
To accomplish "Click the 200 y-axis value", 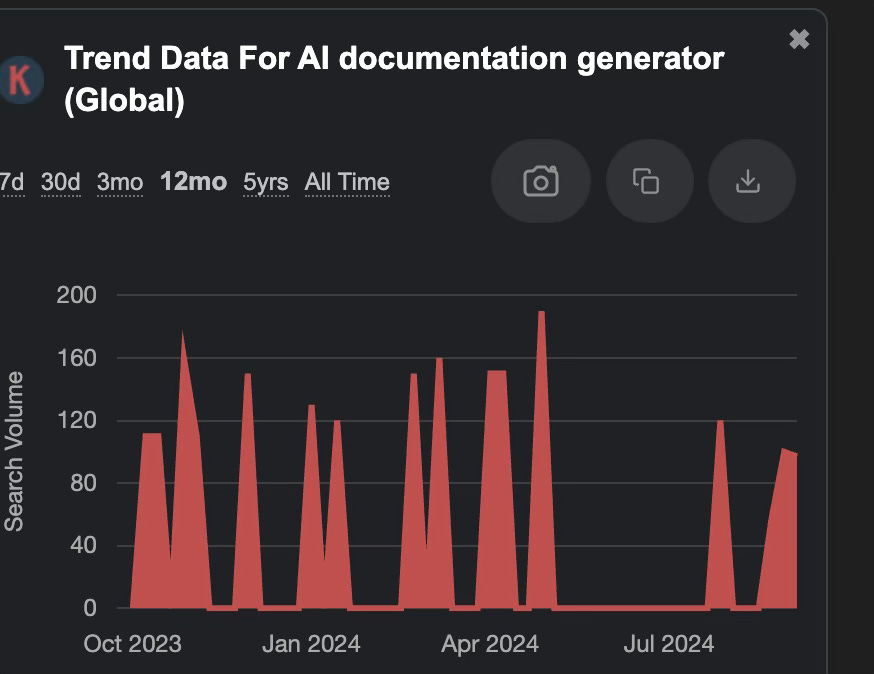I will click(76, 295).
